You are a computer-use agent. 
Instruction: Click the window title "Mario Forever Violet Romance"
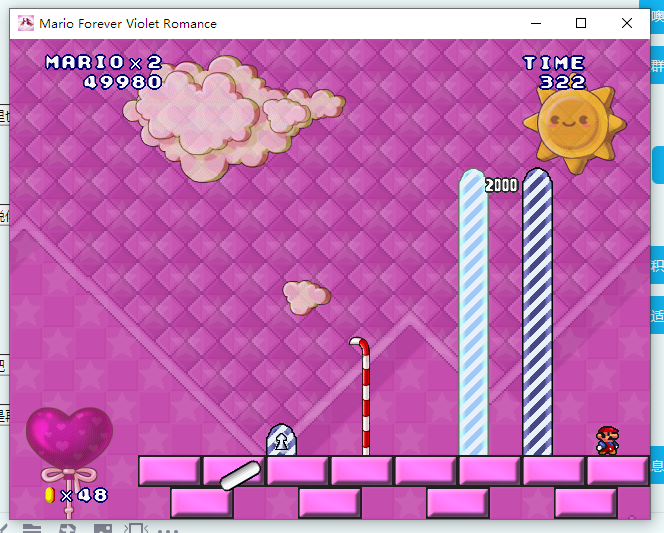(x=128, y=24)
